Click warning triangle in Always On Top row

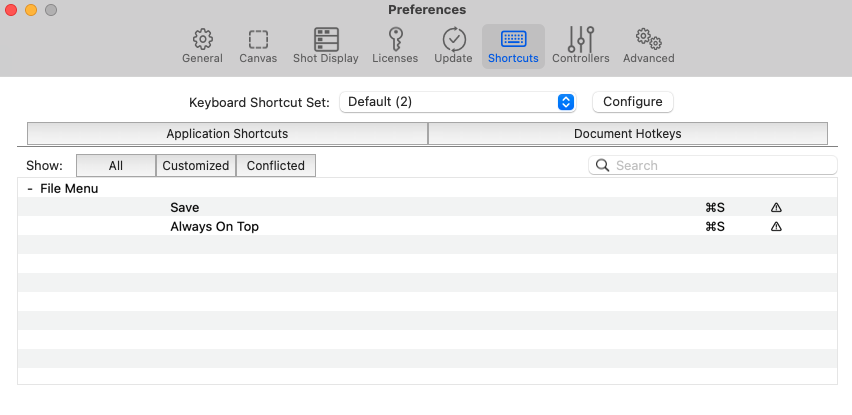pos(776,227)
